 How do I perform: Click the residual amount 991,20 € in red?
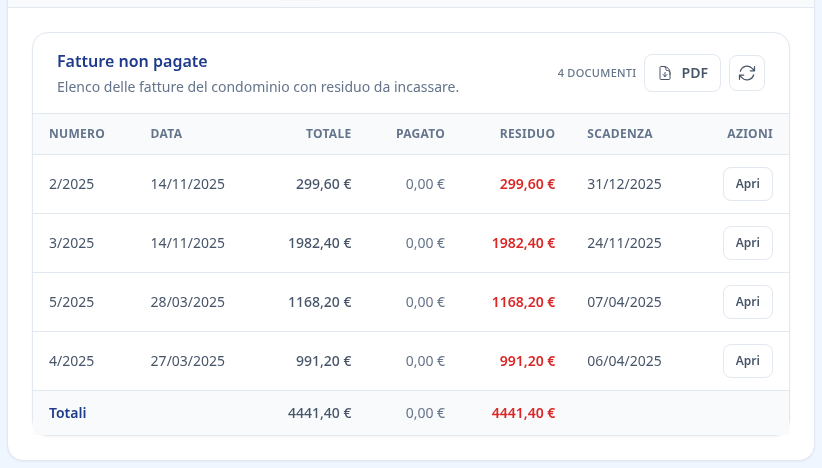(x=527, y=361)
